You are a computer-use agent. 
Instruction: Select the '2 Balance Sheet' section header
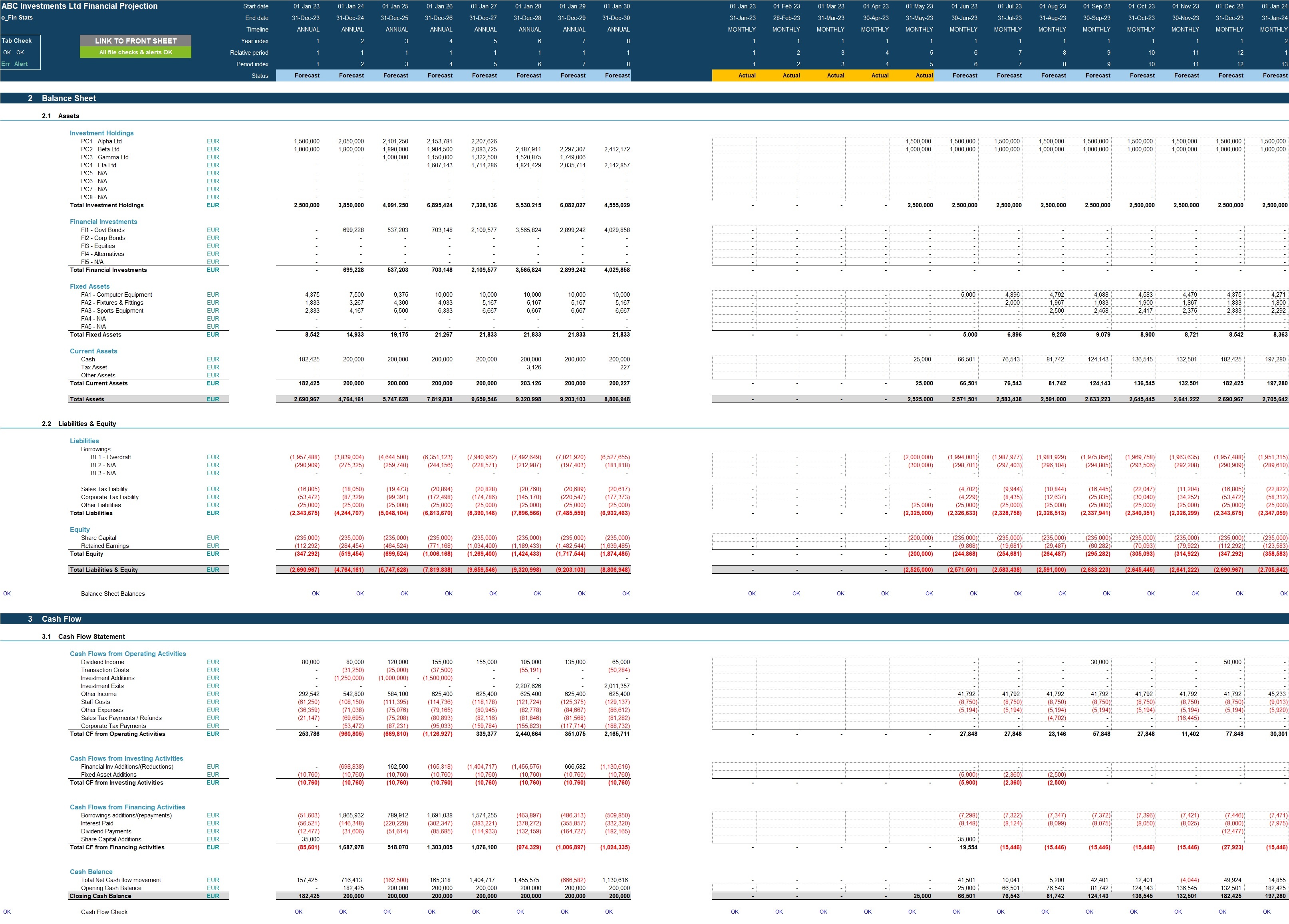(62, 98)
